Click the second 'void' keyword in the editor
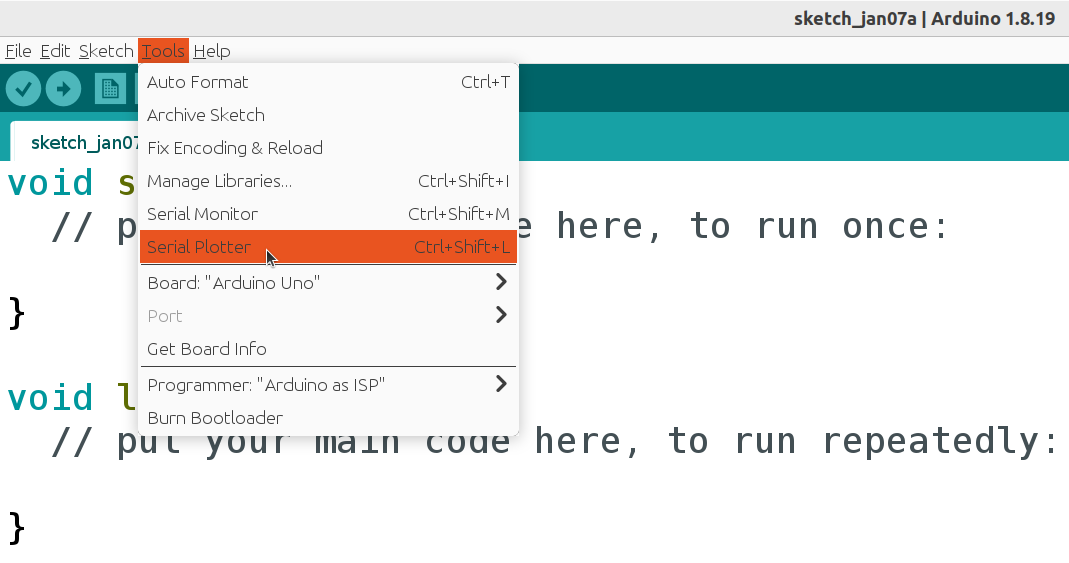 tap(50, 398)
